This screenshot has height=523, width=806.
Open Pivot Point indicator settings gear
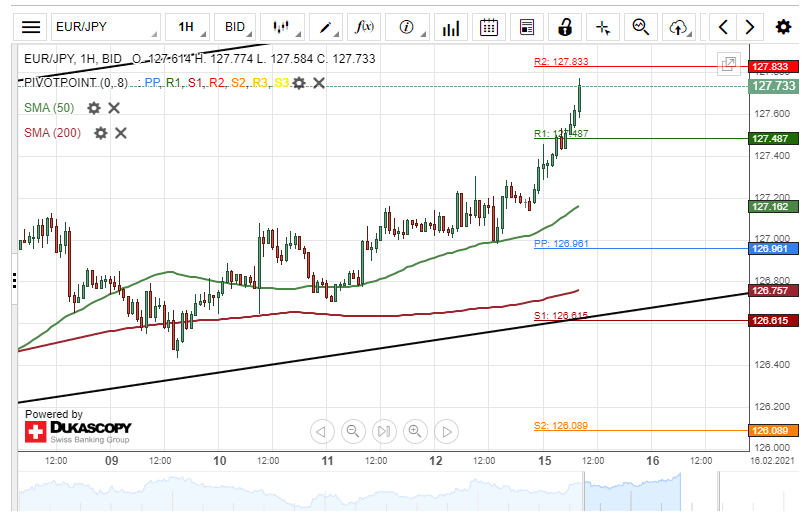299,83
